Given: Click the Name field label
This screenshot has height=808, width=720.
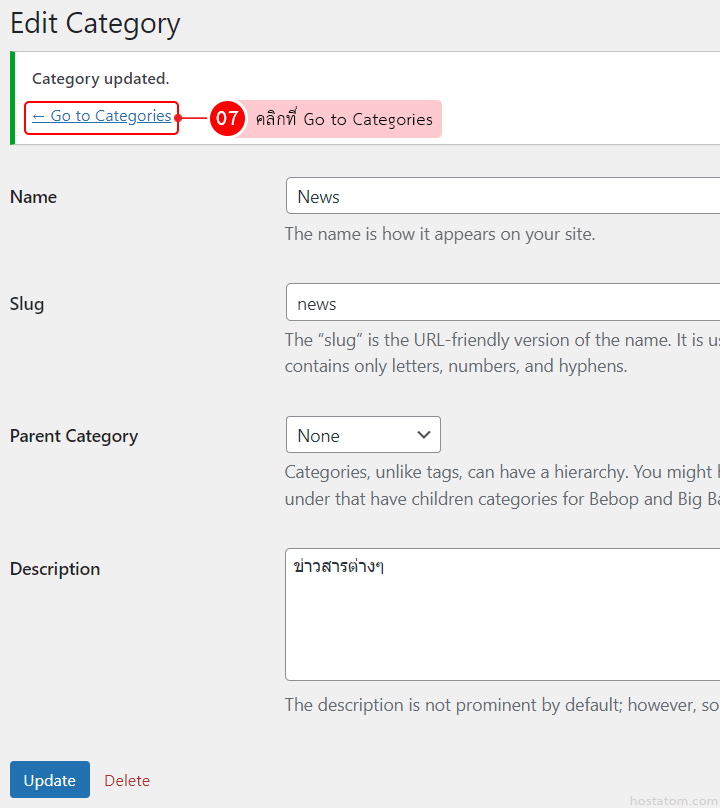Looking at the screenshot, I should pos(33,197).
